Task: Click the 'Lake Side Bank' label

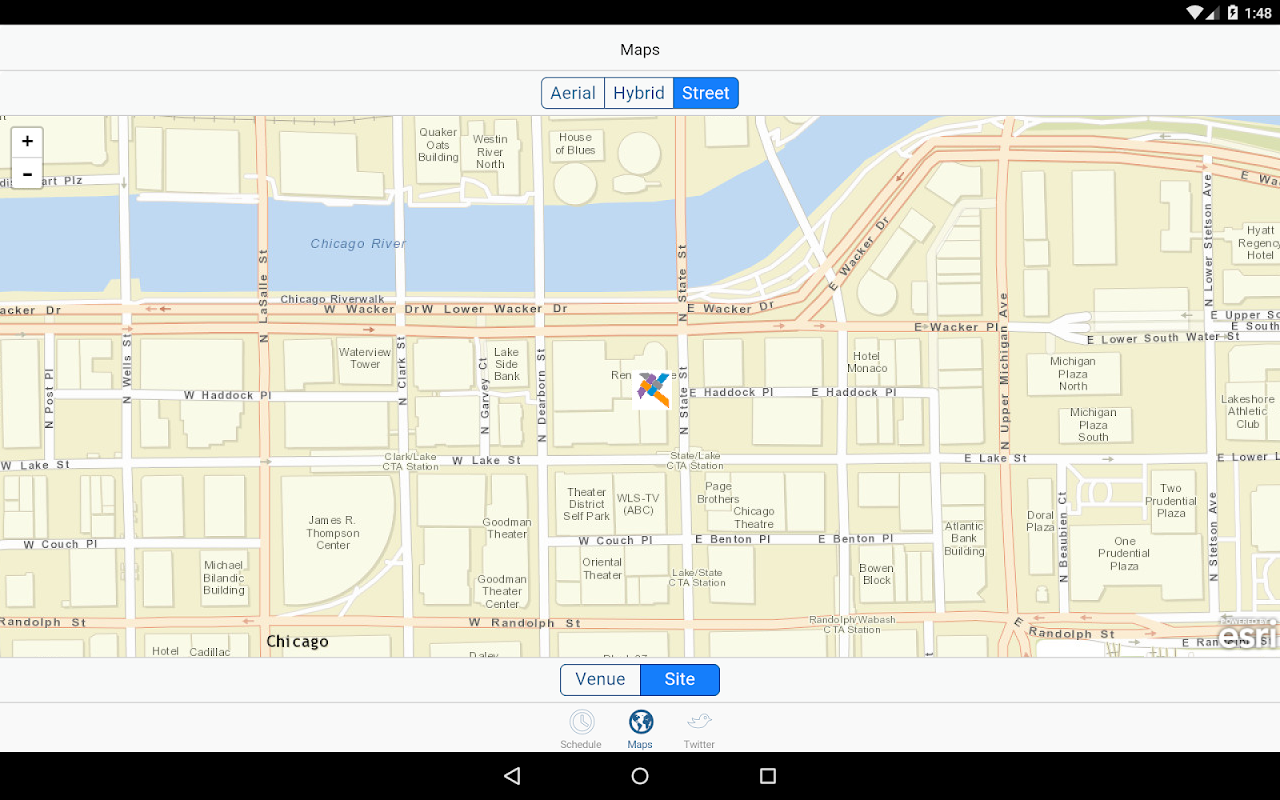Action: [x=507, y=364]
